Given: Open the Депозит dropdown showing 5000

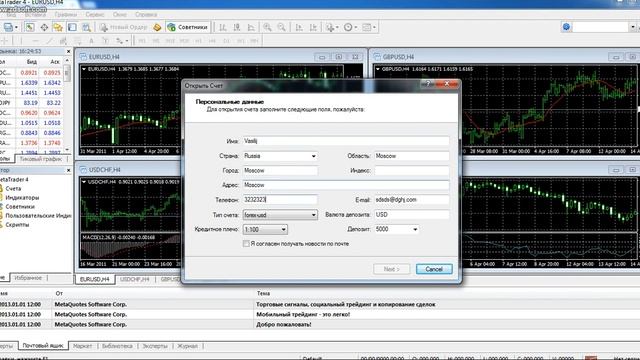Looking at the screenshot, I should (397, 229).
